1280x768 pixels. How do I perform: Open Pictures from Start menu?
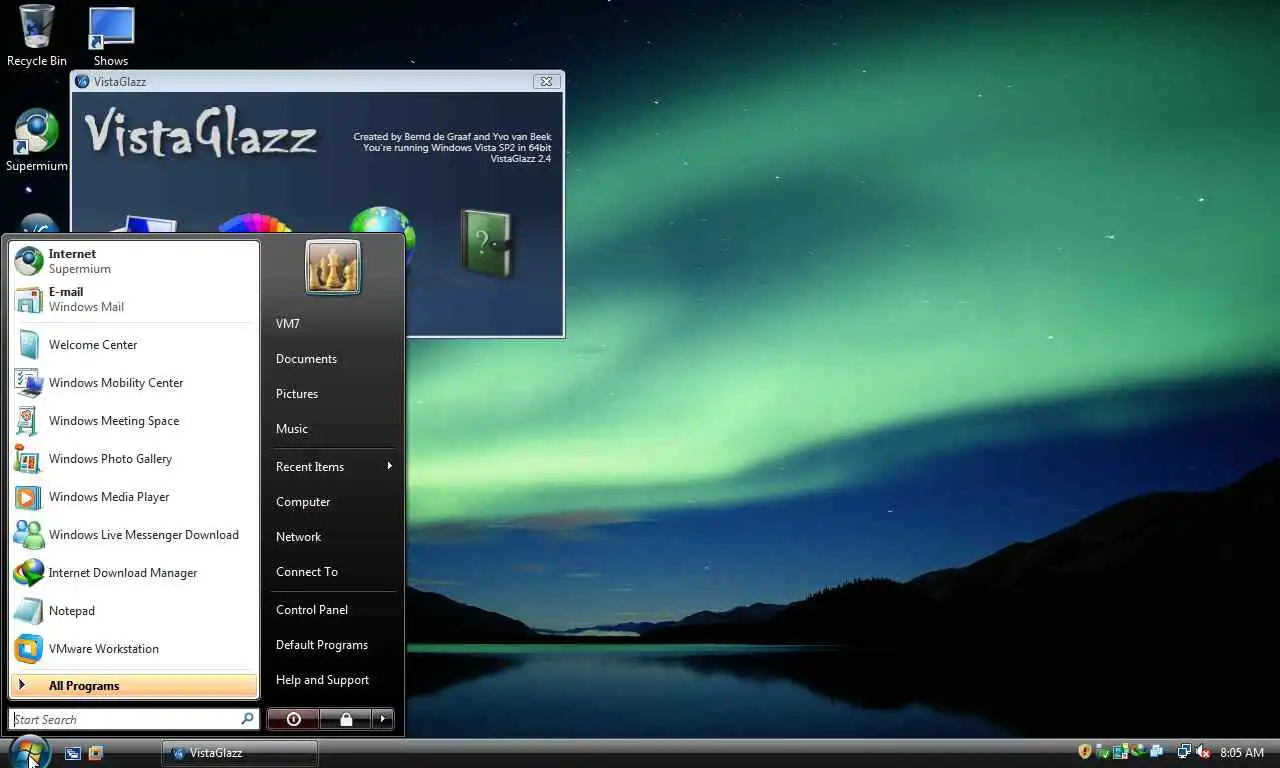pos(334,394)
